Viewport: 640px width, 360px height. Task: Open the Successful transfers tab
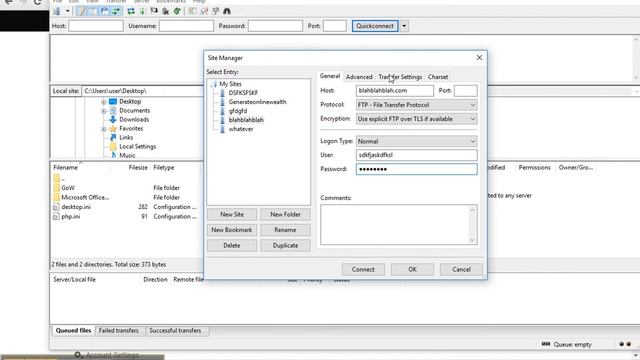point(175,331)
